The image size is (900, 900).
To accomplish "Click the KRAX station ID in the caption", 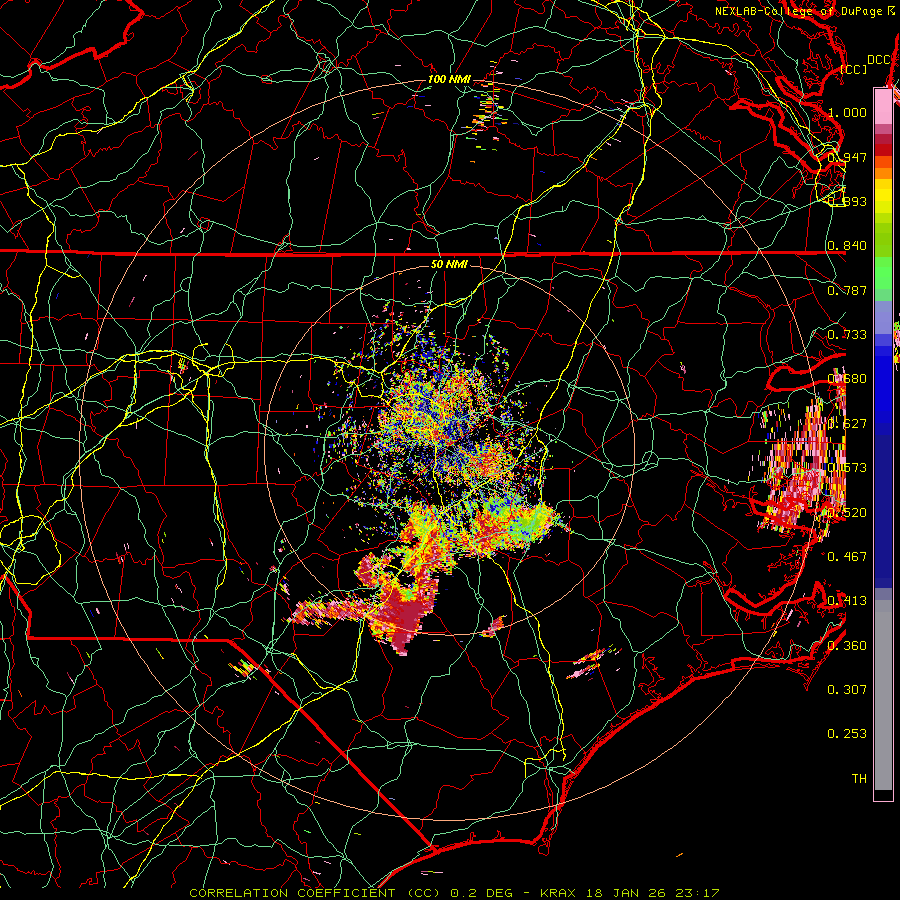I will pyautogui.click(x=560, y=893).
